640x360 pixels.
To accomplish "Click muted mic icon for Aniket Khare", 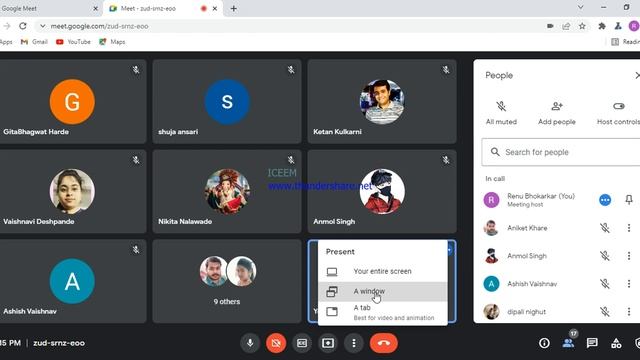I will point(605,228).
